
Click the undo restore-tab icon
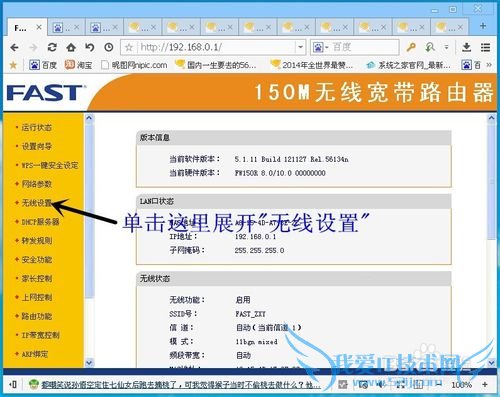pyautogui.click(x=90, y=47)
